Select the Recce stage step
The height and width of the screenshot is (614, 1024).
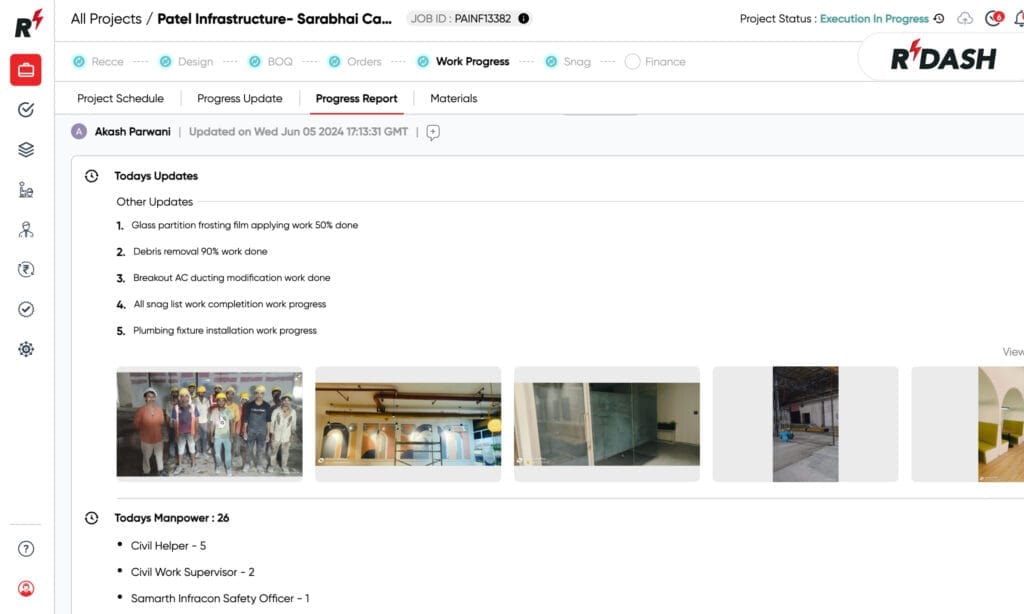pyautogui.click(x=98, y=62)
